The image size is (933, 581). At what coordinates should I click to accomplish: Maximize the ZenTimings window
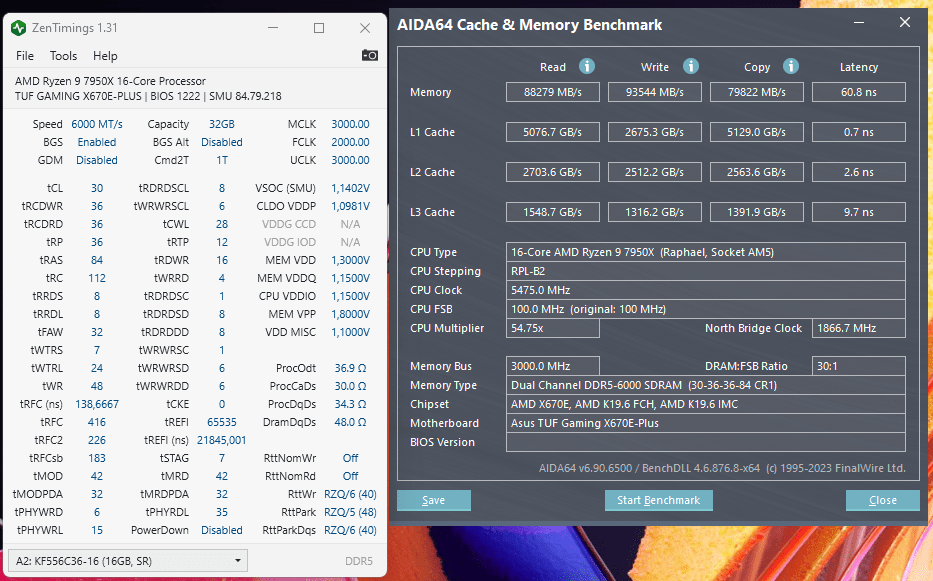click(319, 28)
